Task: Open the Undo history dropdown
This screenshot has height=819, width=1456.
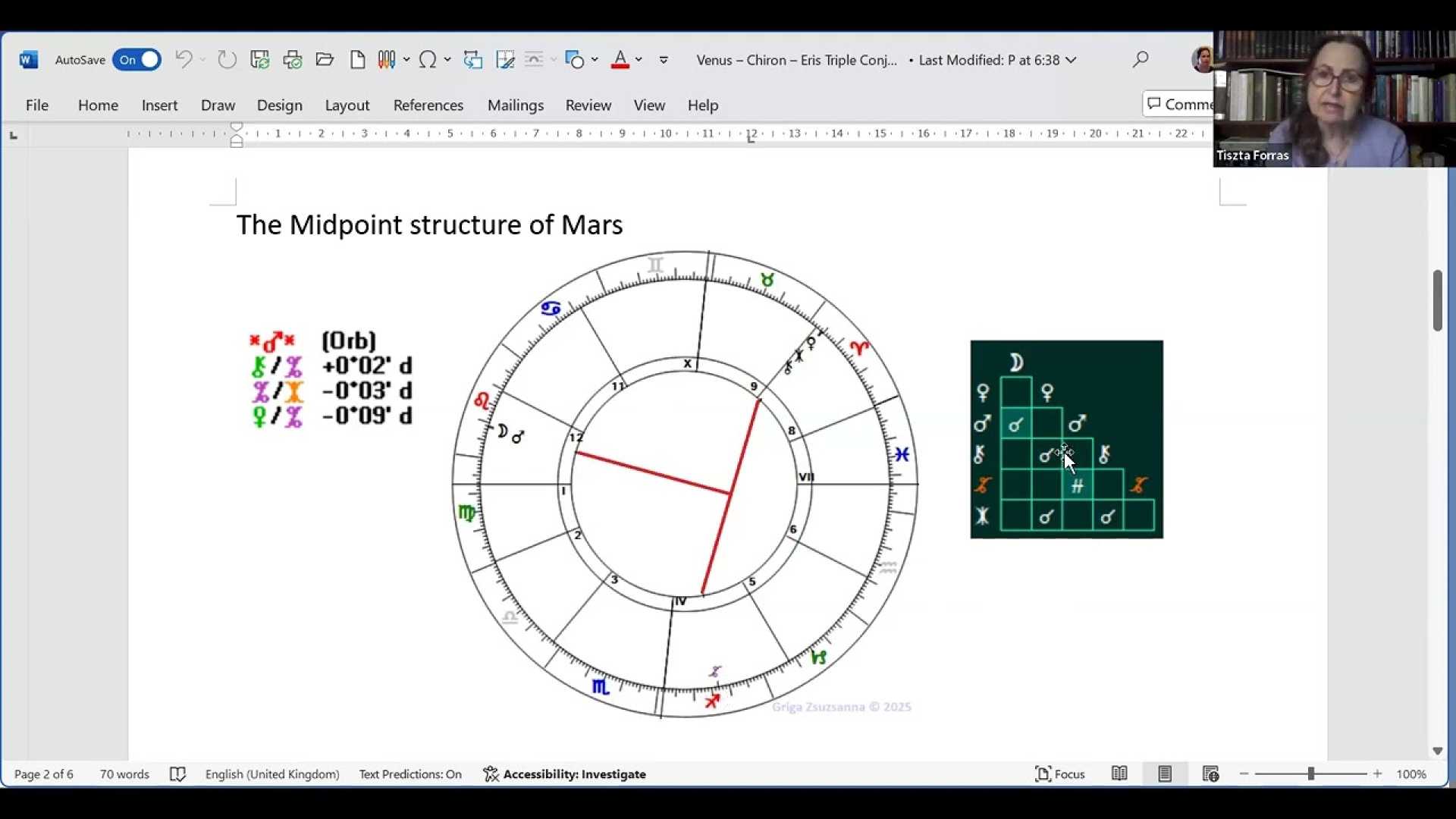Action: (x=203, y=60)
